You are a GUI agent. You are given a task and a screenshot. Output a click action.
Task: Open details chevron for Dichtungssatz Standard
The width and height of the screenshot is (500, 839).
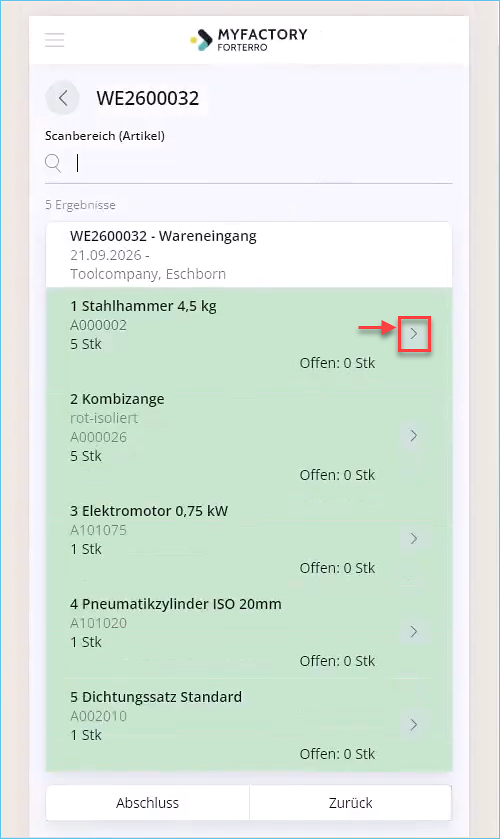tap(414, 724)
